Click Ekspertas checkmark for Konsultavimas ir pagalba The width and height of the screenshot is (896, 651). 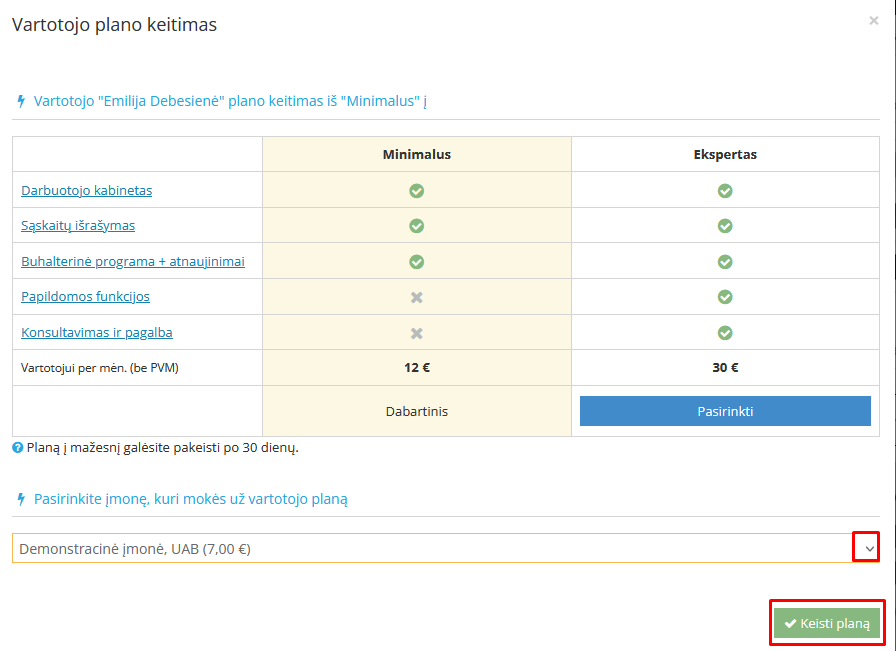coord(725,332)
